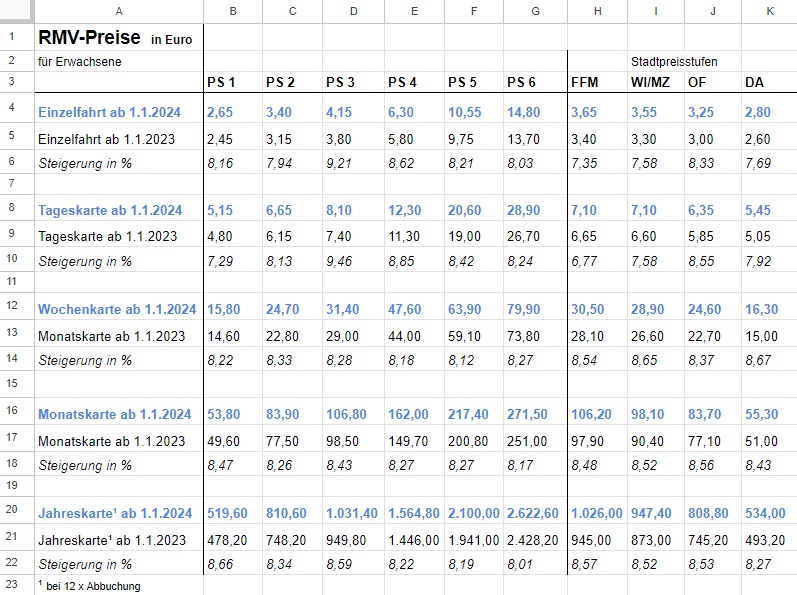Select the 'DA' header cell
This screenshot has width=797, height=595.
coord(770,82)
